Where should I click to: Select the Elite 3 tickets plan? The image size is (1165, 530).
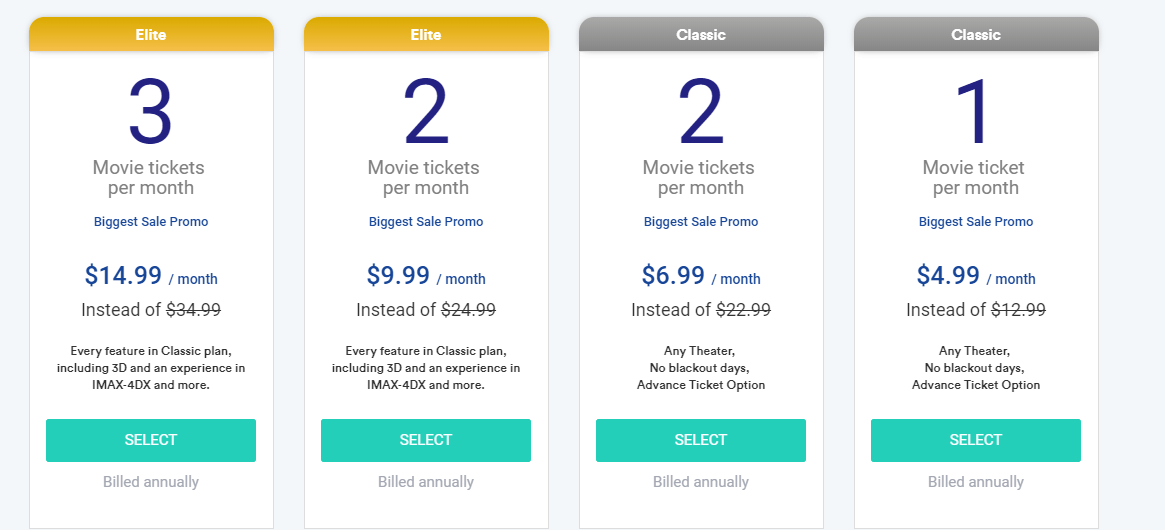[x=151, y=440]
